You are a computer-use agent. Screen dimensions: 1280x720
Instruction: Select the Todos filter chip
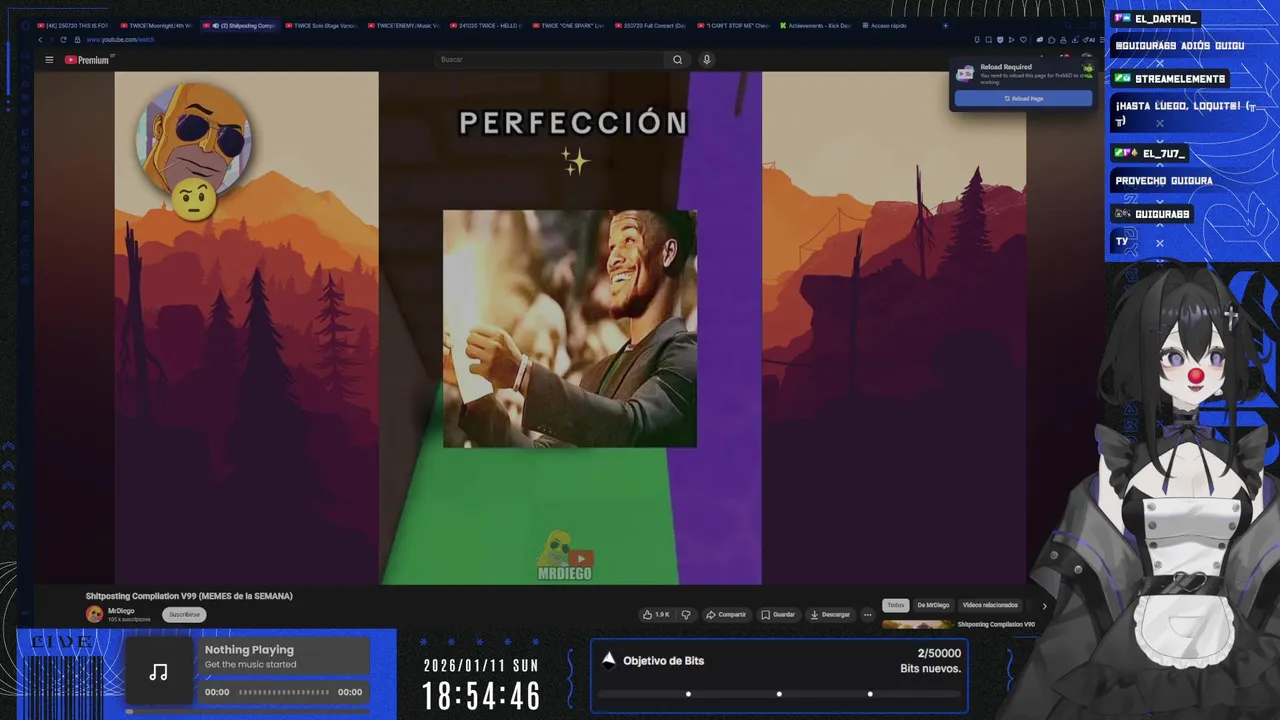click(896, 605)
